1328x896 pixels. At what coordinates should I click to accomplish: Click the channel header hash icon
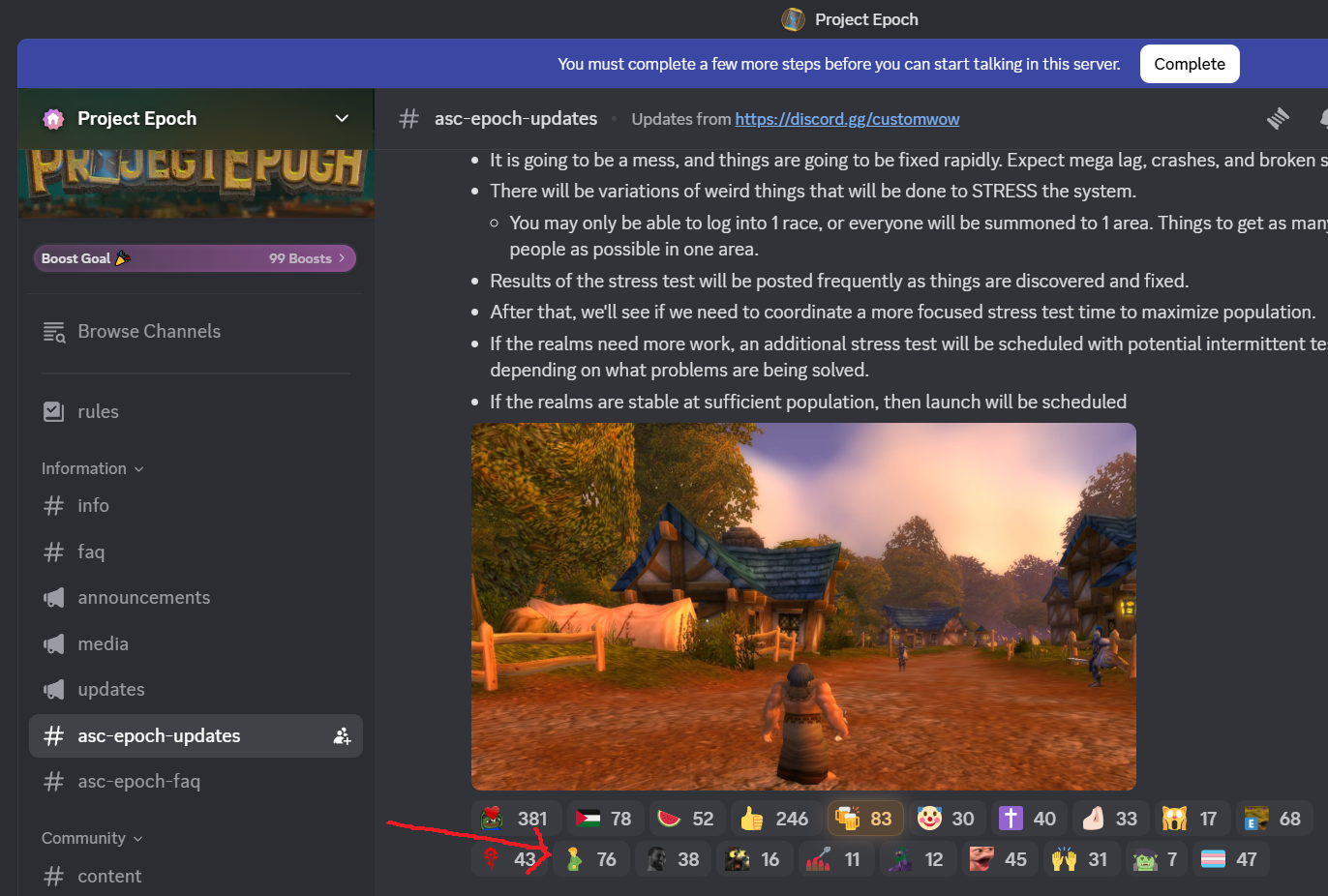pos(409,119)
